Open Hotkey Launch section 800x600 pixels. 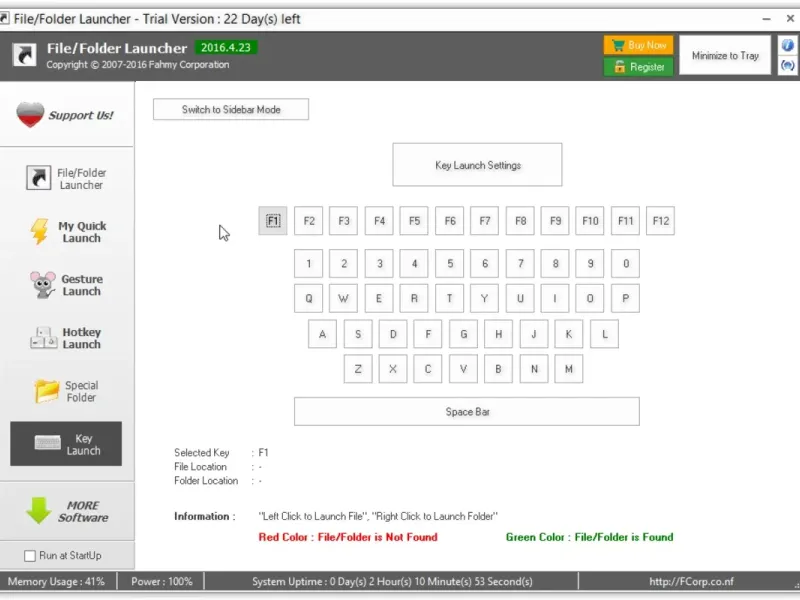[66, 338]
